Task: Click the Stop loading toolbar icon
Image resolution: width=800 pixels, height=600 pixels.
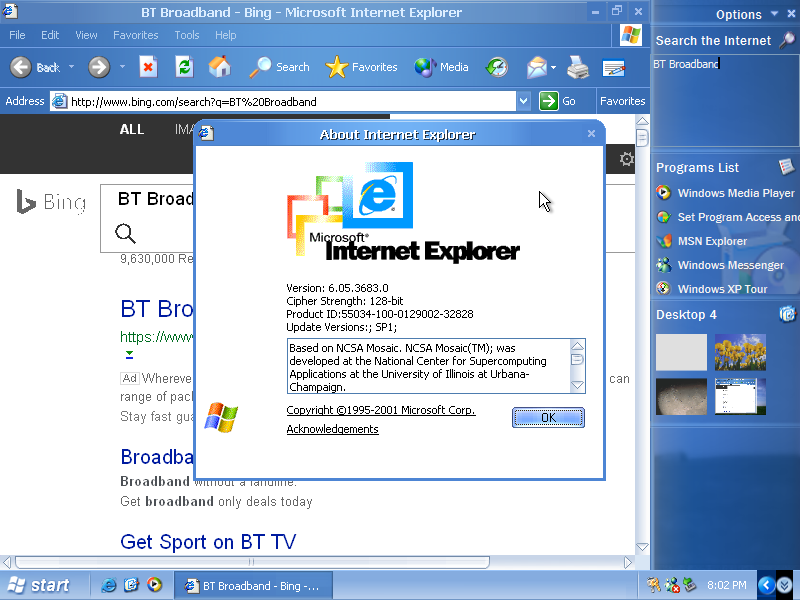Action: (x=148, y=67)
